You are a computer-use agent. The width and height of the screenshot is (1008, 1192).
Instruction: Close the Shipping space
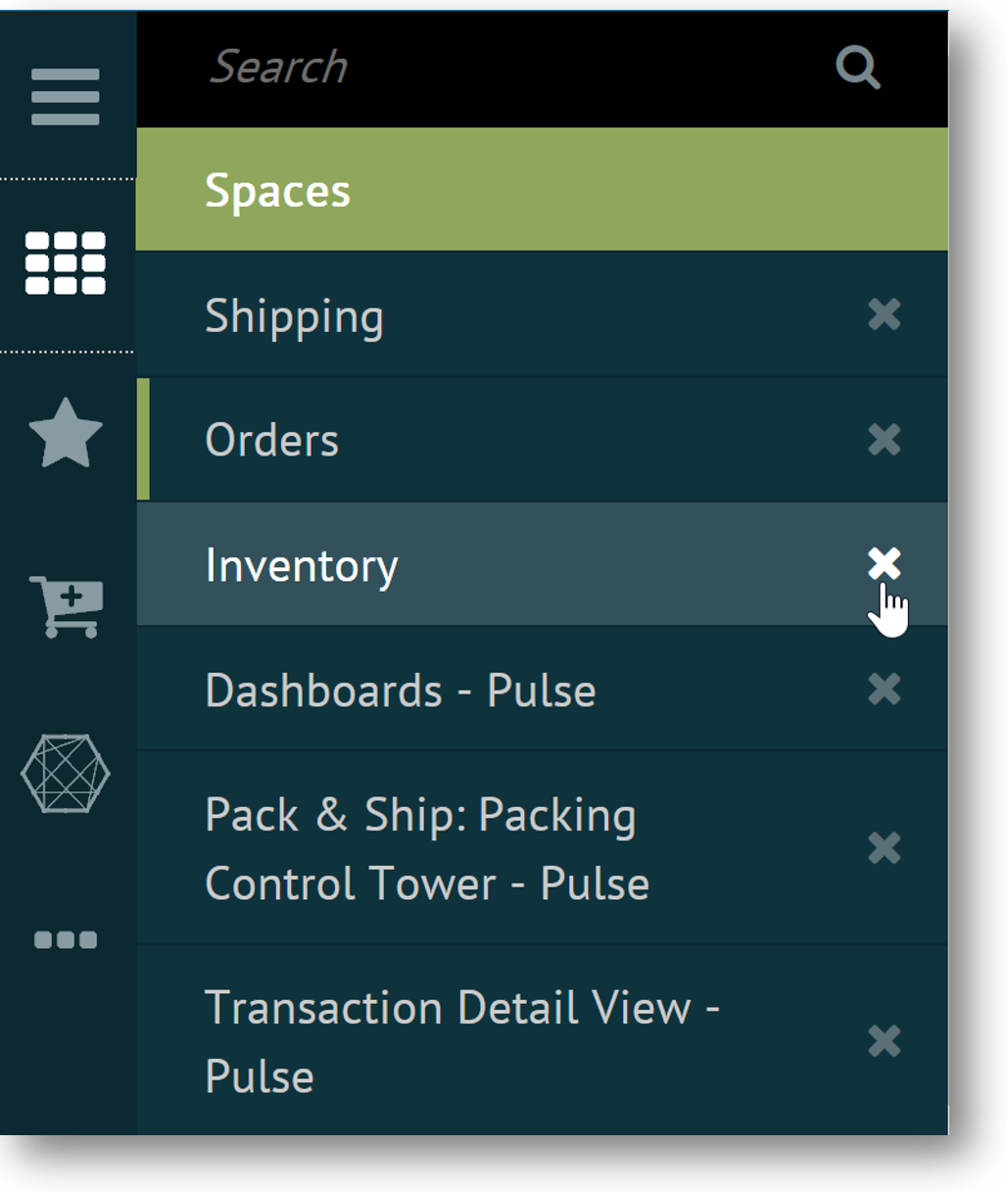884,314
